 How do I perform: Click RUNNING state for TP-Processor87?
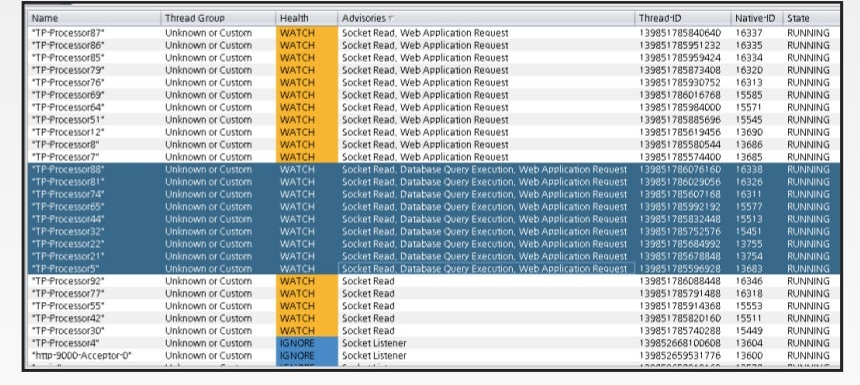pyautogui.click(x=808, y=33)
